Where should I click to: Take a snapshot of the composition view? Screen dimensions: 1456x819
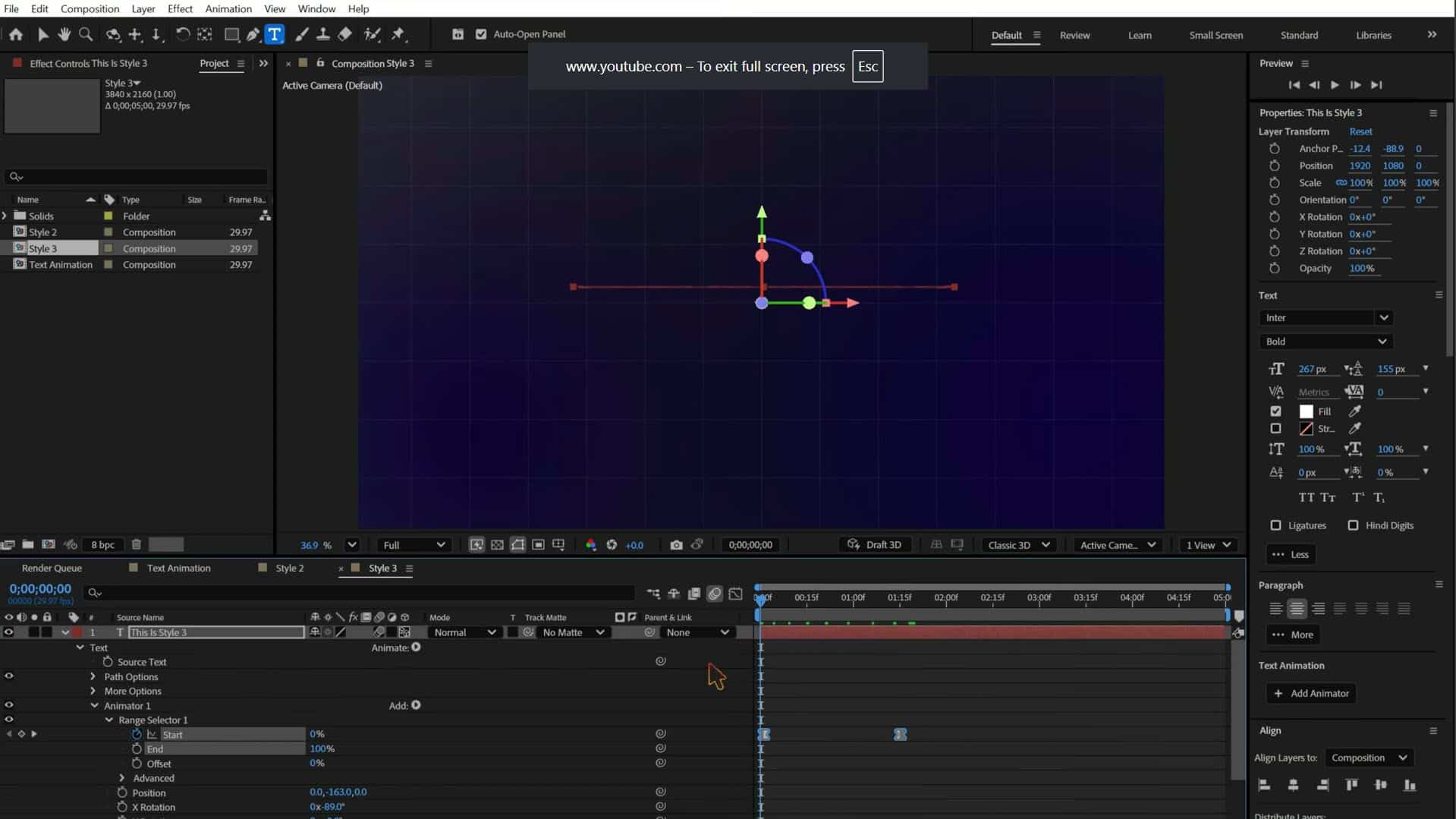(x=676, y=544)
